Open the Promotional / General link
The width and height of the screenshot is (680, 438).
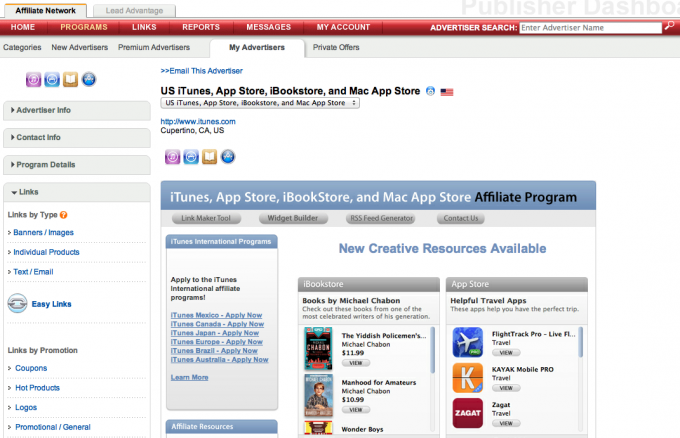point(53,427)
